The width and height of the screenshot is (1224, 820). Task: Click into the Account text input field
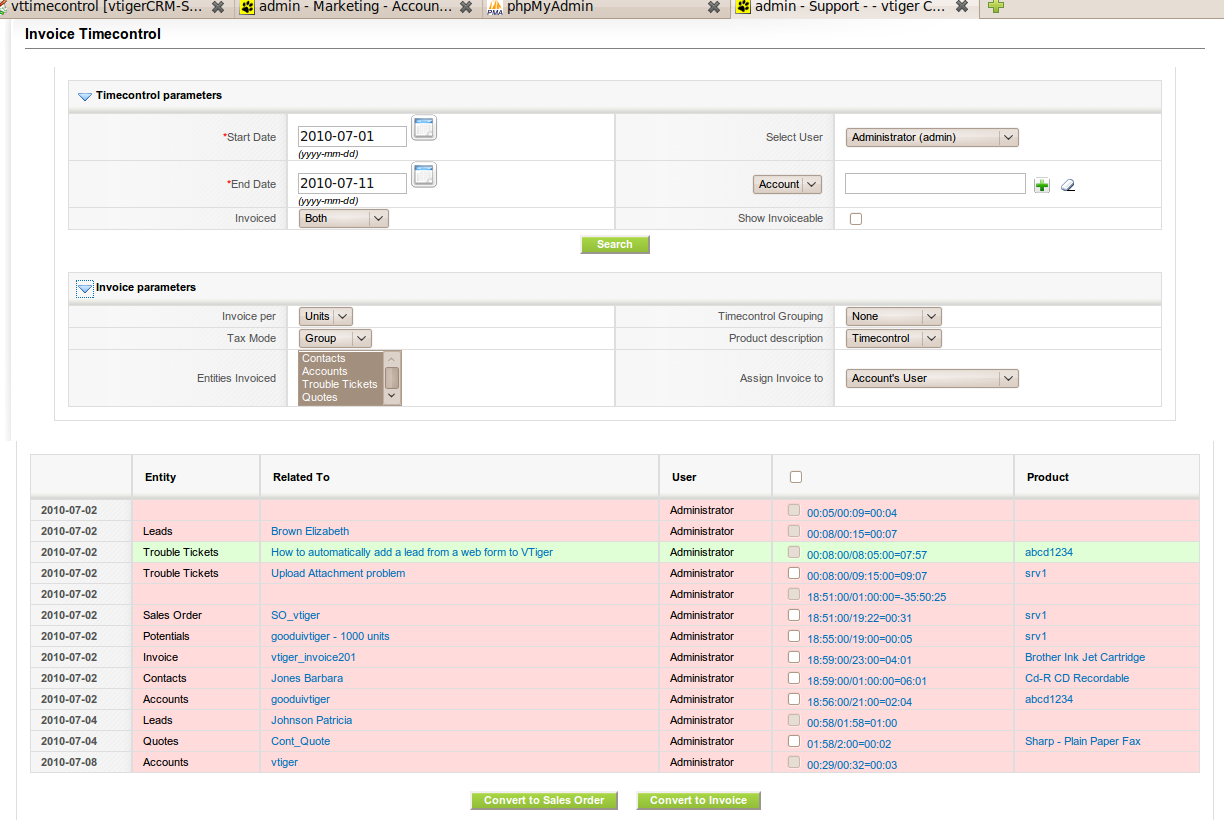coord(935,184)
